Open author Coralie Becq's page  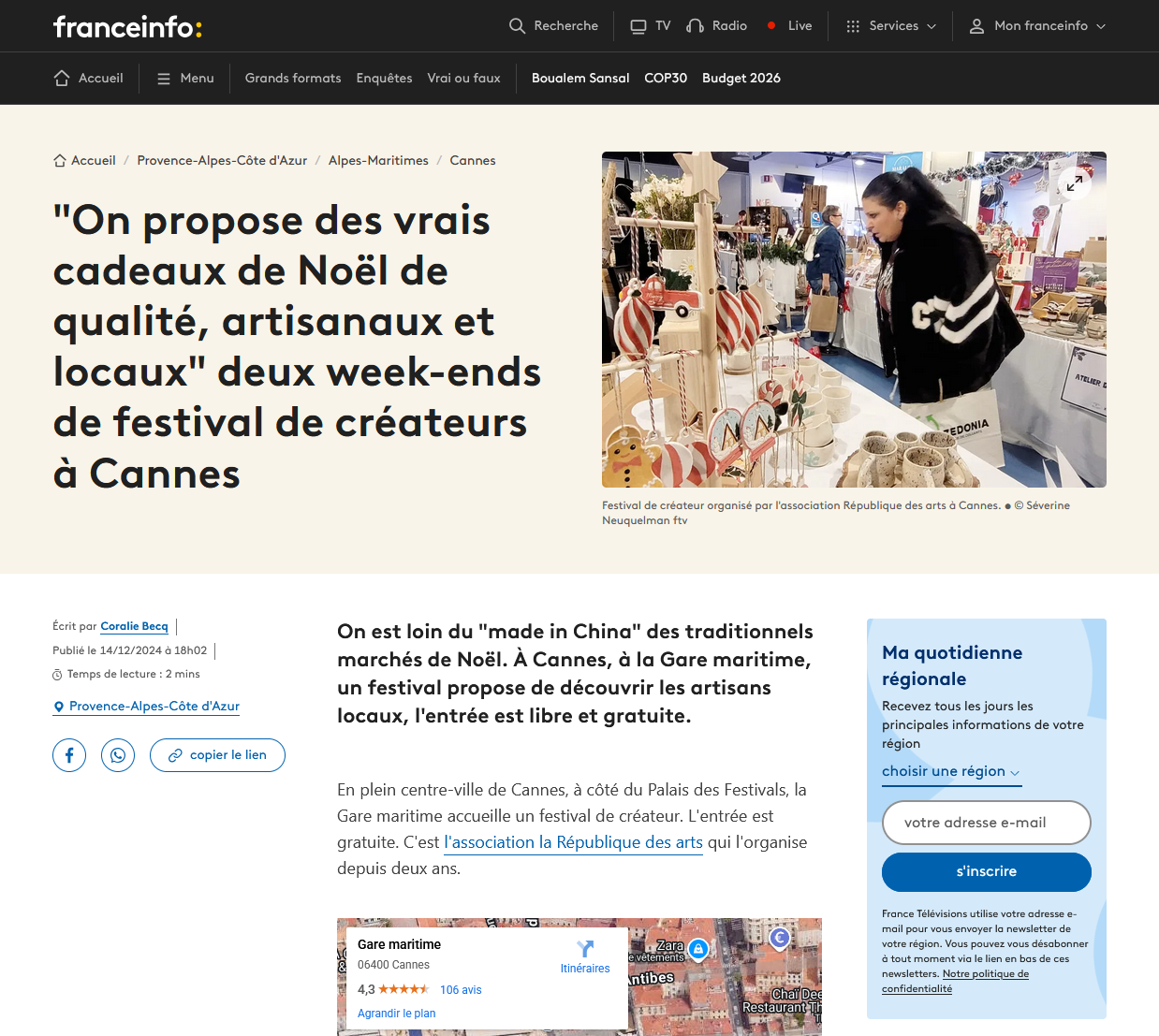tap(134, 627)
